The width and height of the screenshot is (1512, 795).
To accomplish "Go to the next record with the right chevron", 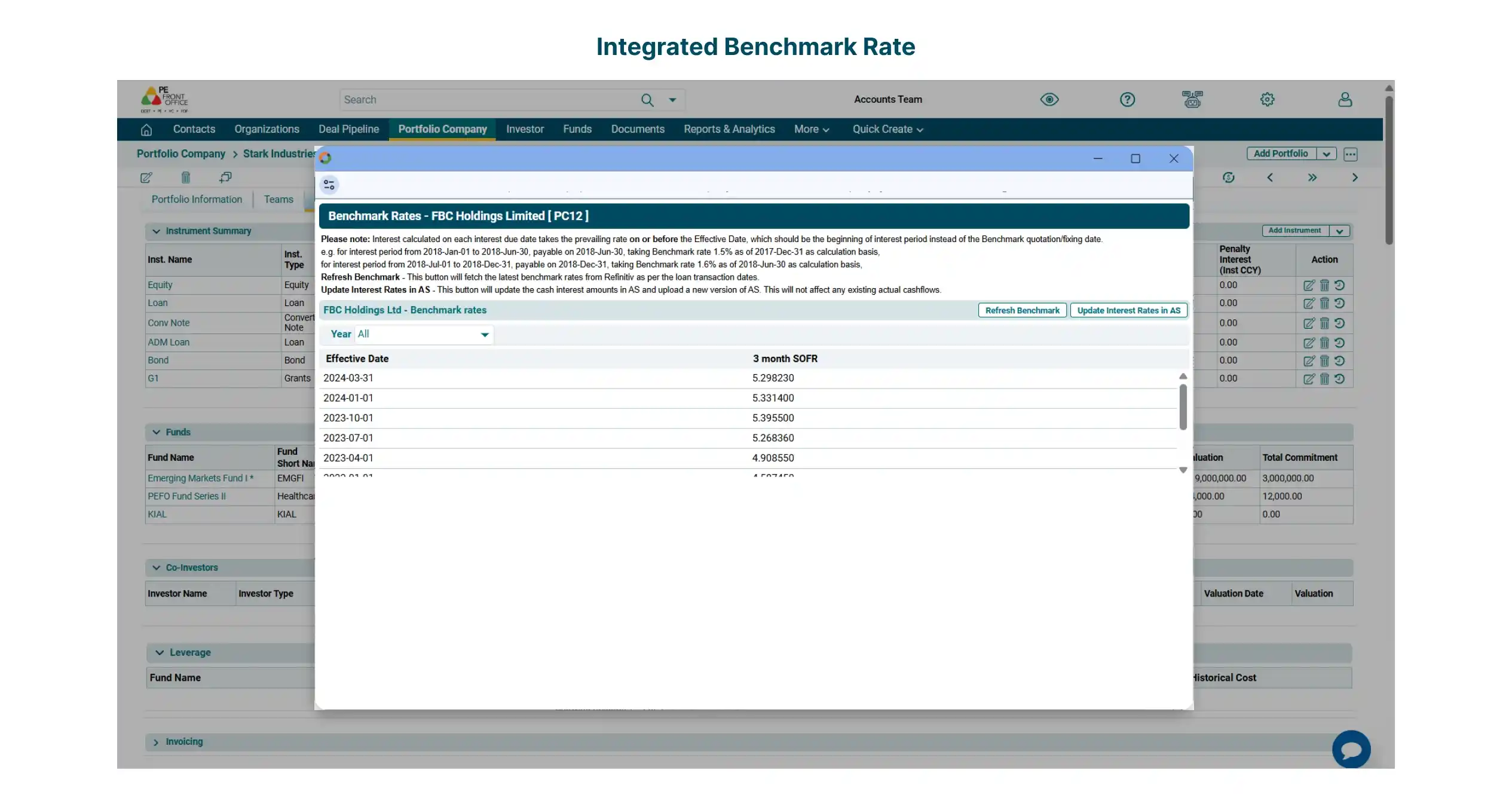I will [x=1355, y=178].
